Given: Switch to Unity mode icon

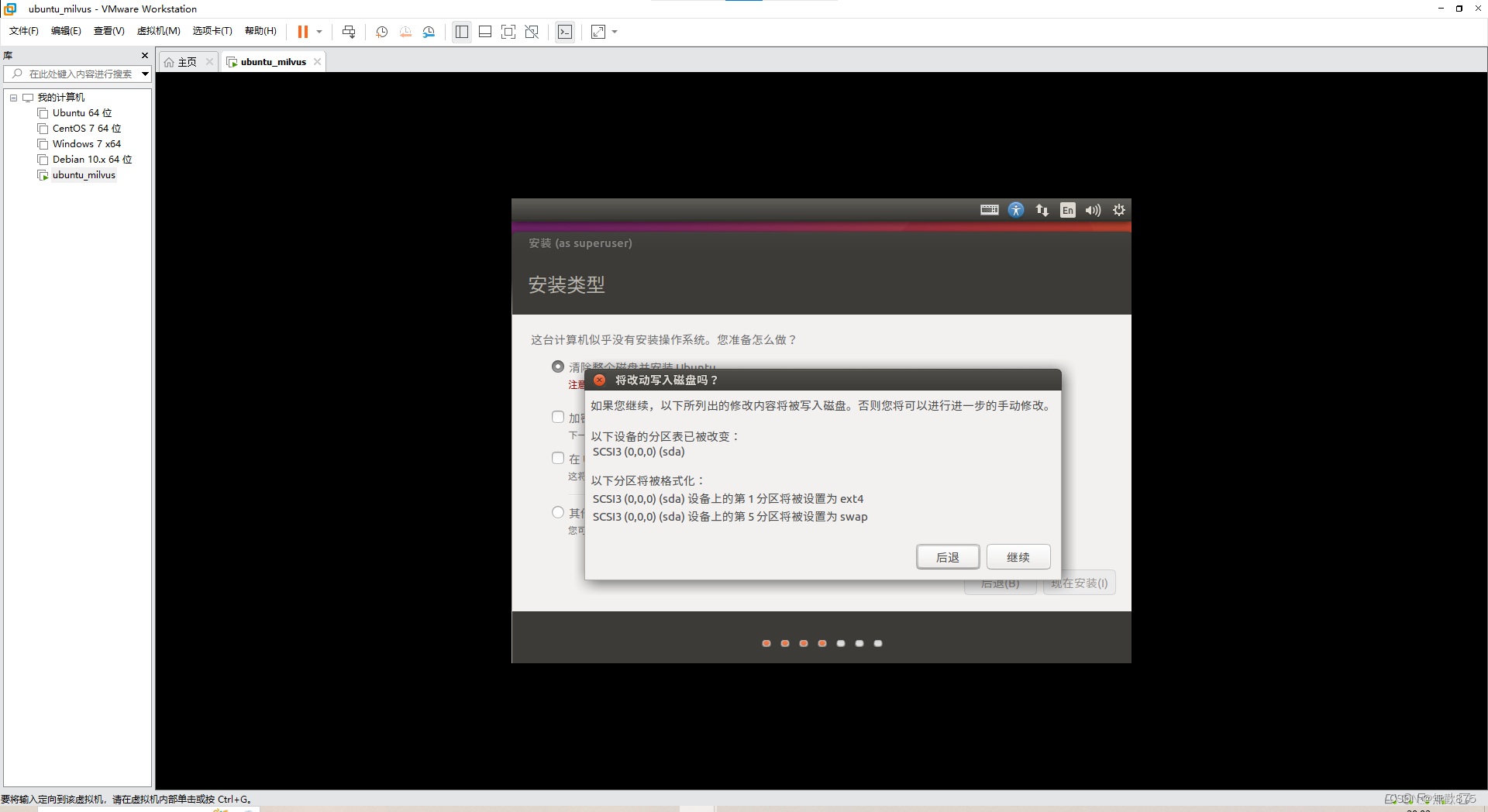Looking at the screenshot, I should 532,32.
